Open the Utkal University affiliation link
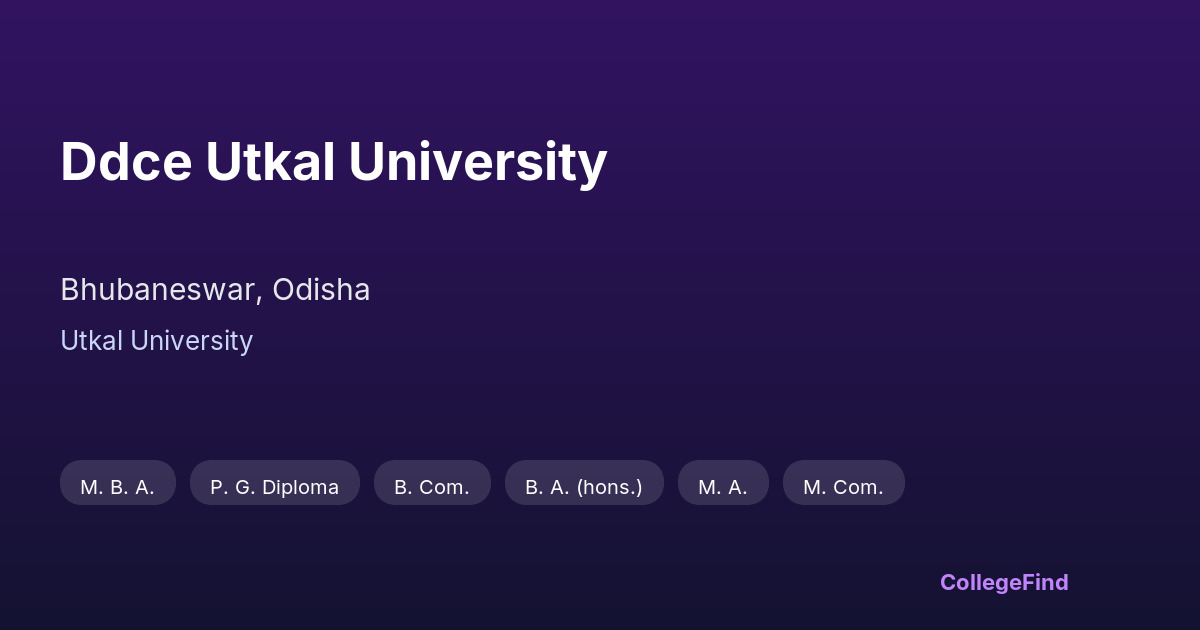The image size is (1200, 630). [156, 341]
